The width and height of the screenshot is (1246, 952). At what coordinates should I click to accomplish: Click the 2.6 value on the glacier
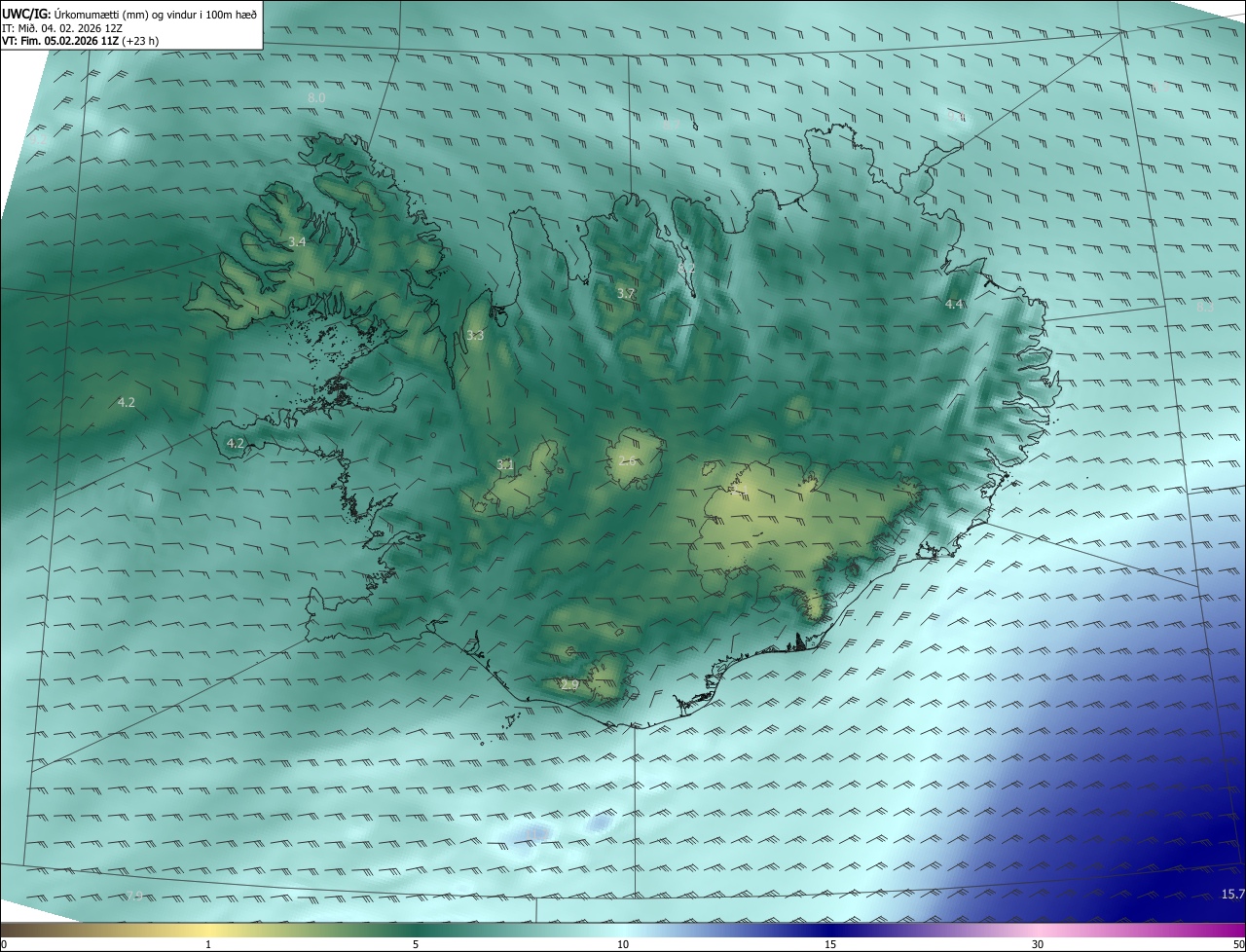pyautogui.click(x=627, y=460)
